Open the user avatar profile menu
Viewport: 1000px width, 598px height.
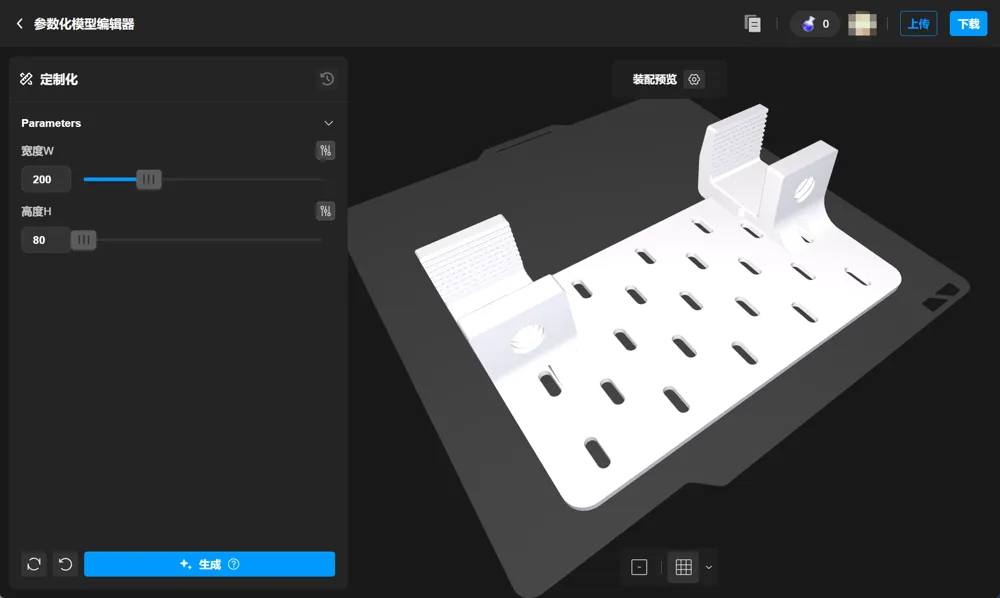tap(862, 24)
